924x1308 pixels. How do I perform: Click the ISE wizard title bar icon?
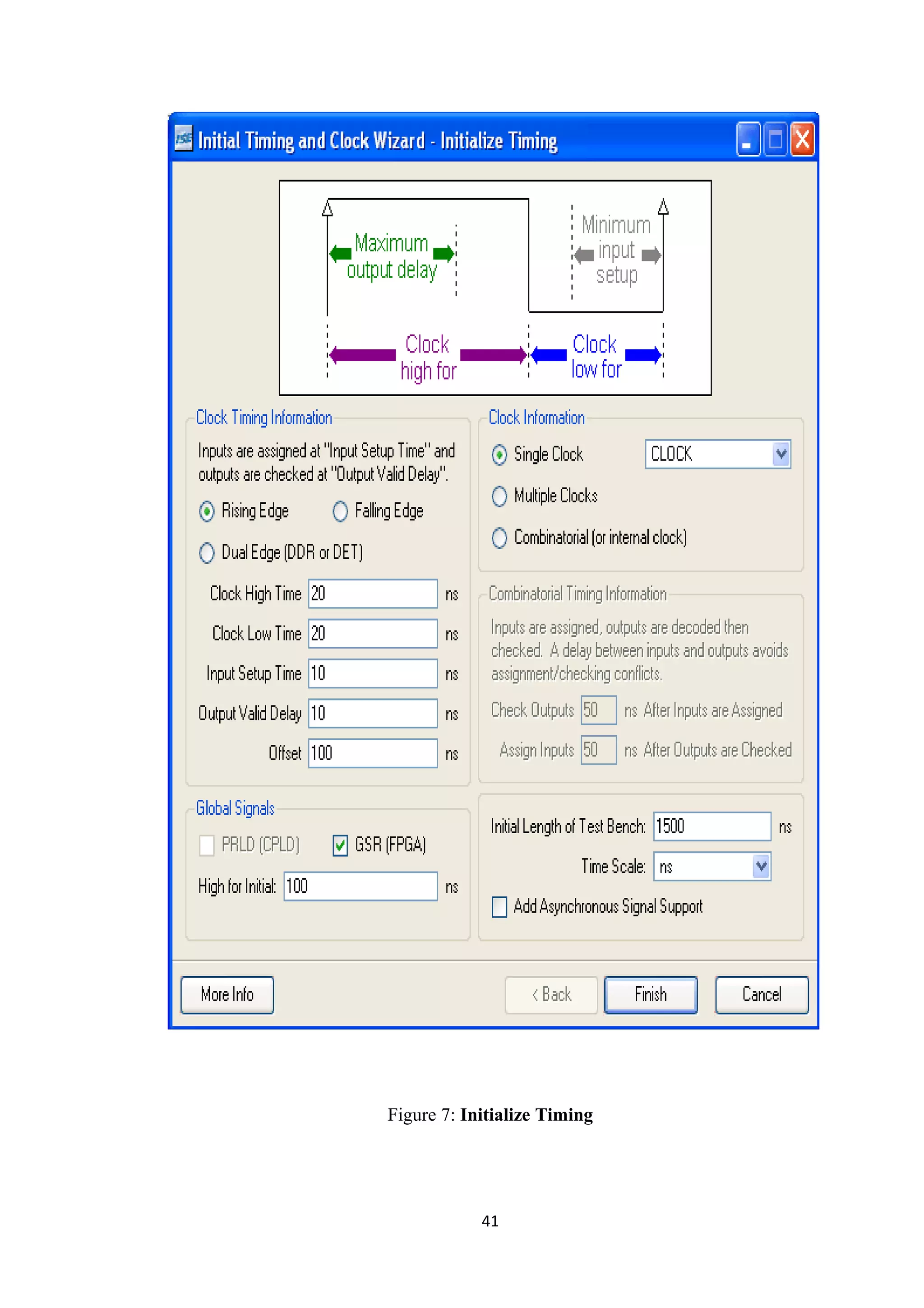pyautogui.click(x=183, y=139)
